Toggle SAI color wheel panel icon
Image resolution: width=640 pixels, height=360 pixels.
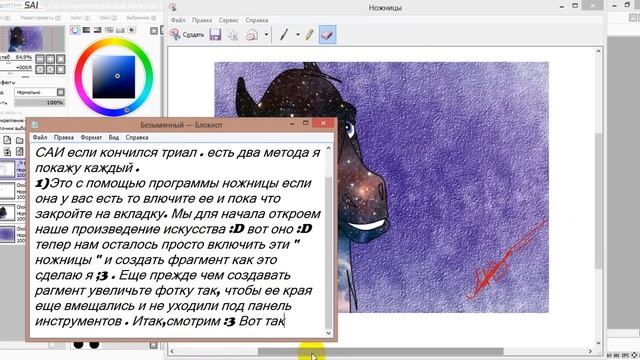75,30
